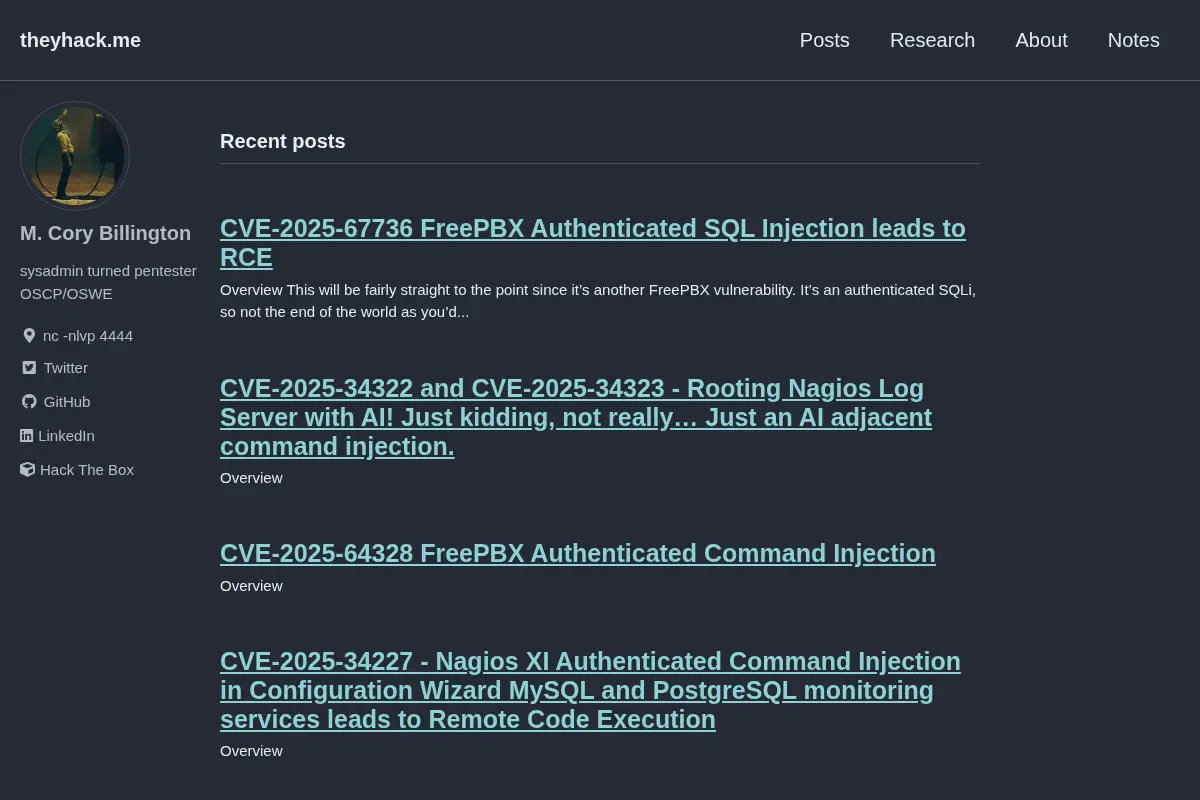1200x800 pixels.
Task: Open the CVE-2025-34322 Nagios Log Server post
Action: click(576, 417)
